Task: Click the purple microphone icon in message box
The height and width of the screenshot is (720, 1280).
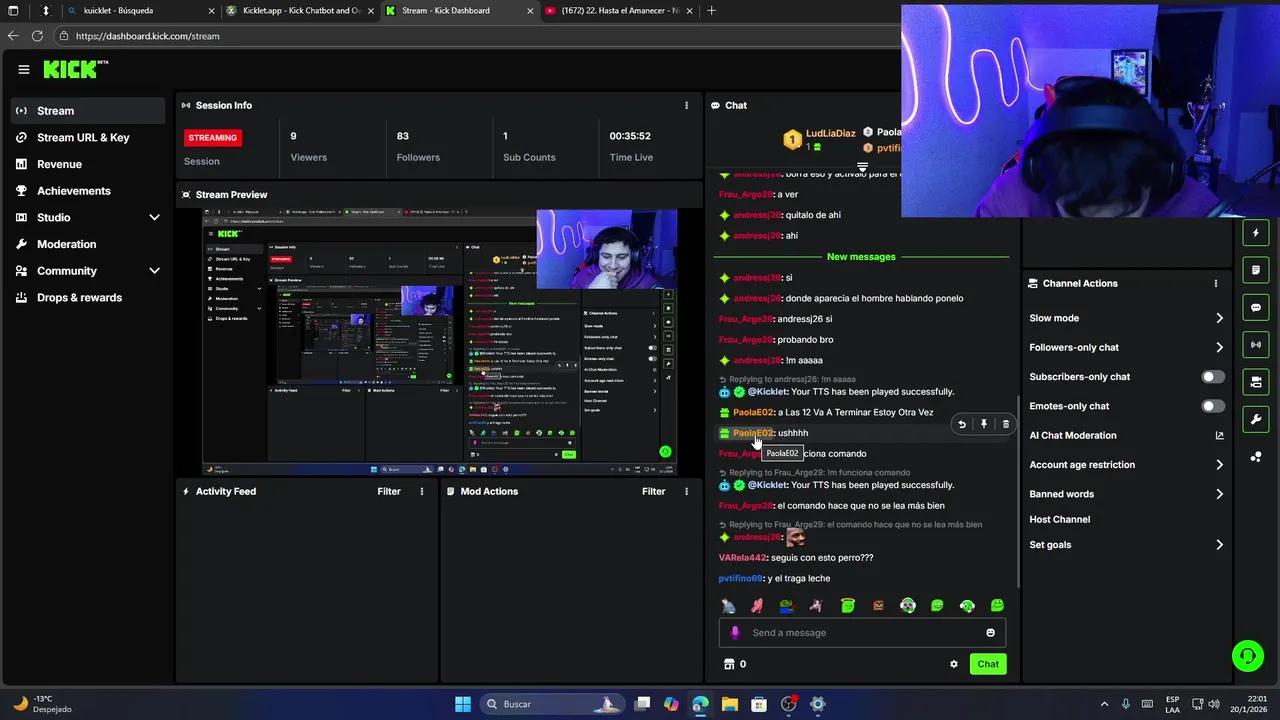Action: (735, 632)
